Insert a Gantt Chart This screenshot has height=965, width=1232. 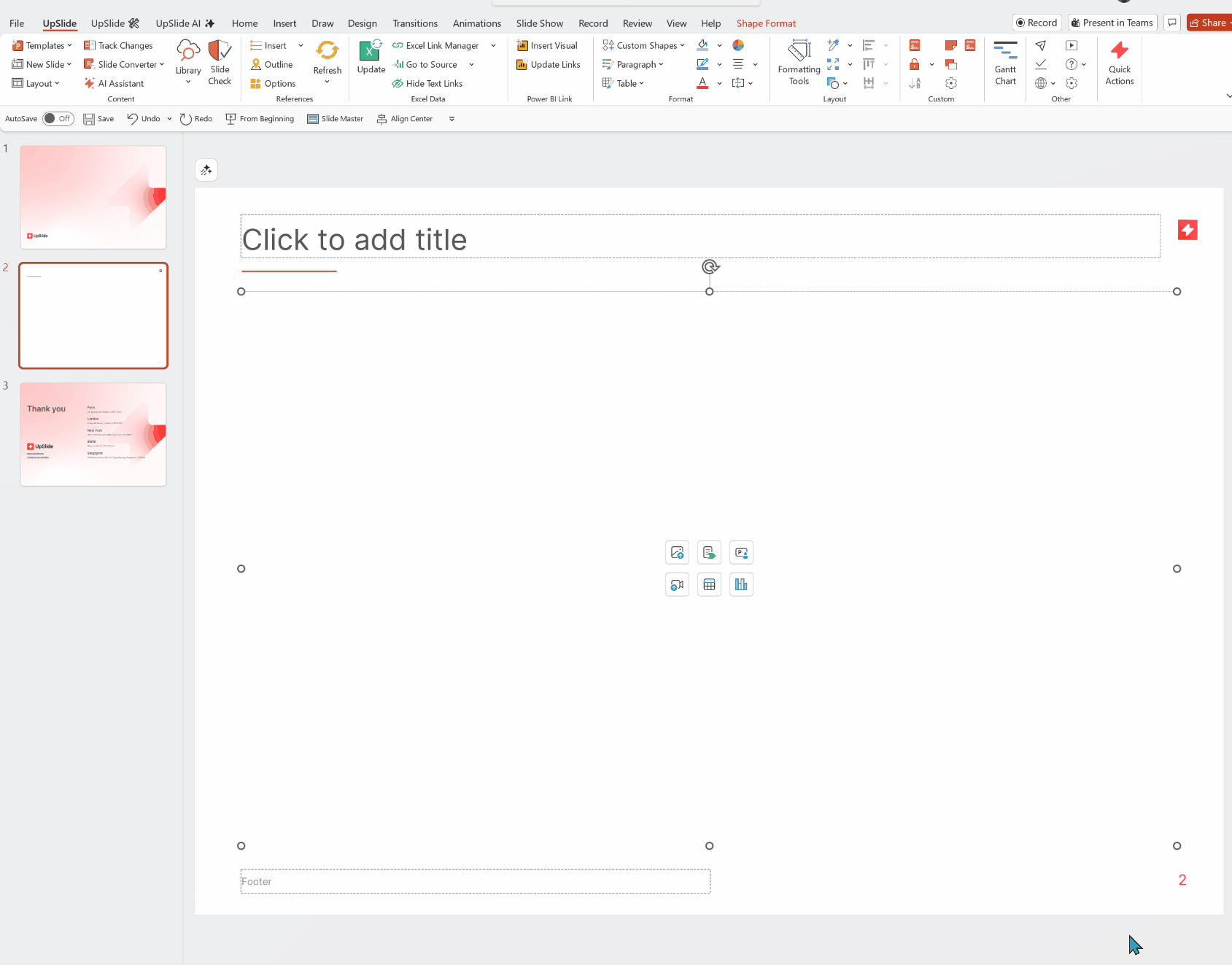pyautogui.click(x=1005, y=62)
